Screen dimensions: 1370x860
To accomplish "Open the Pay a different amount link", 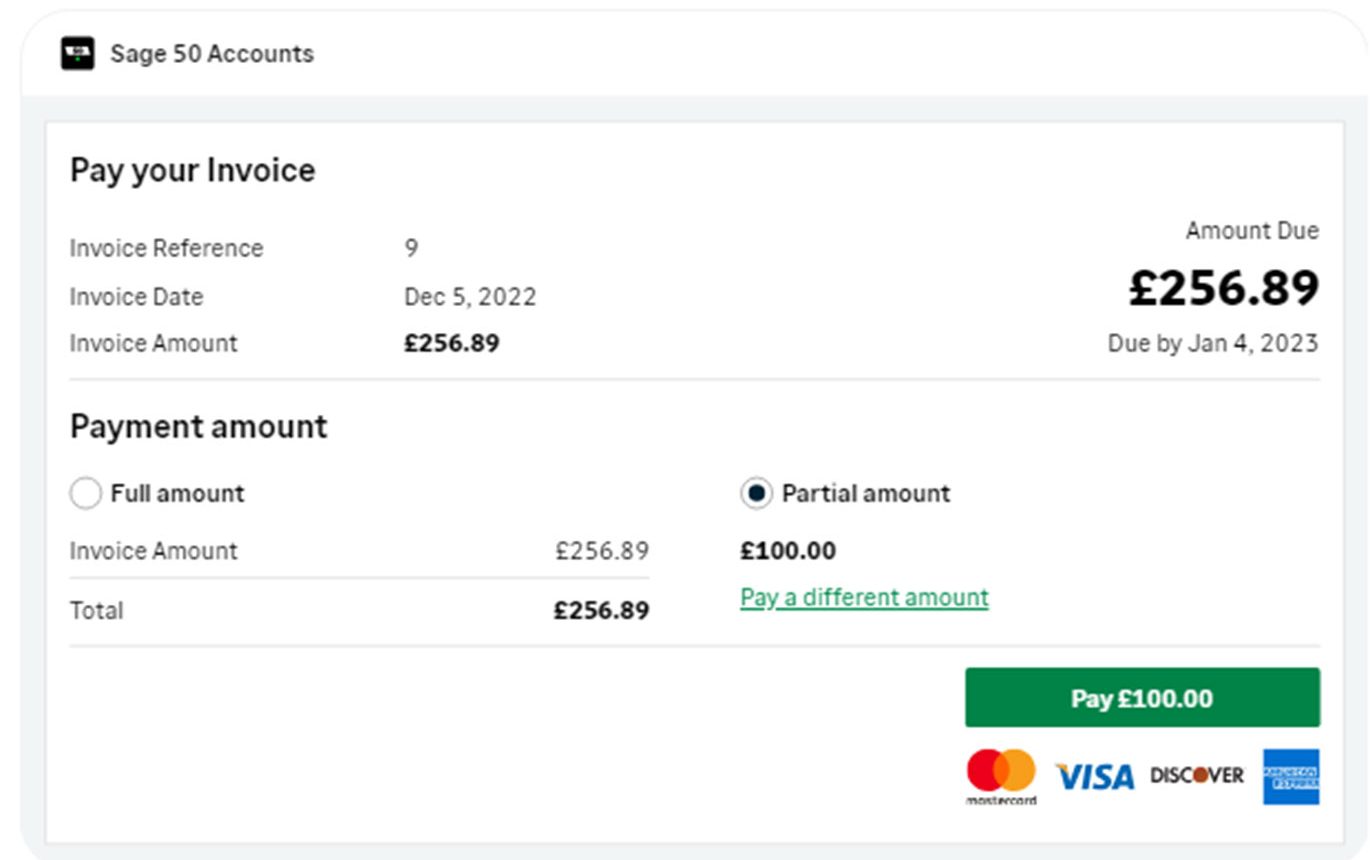I will click(x=864, y=597).
